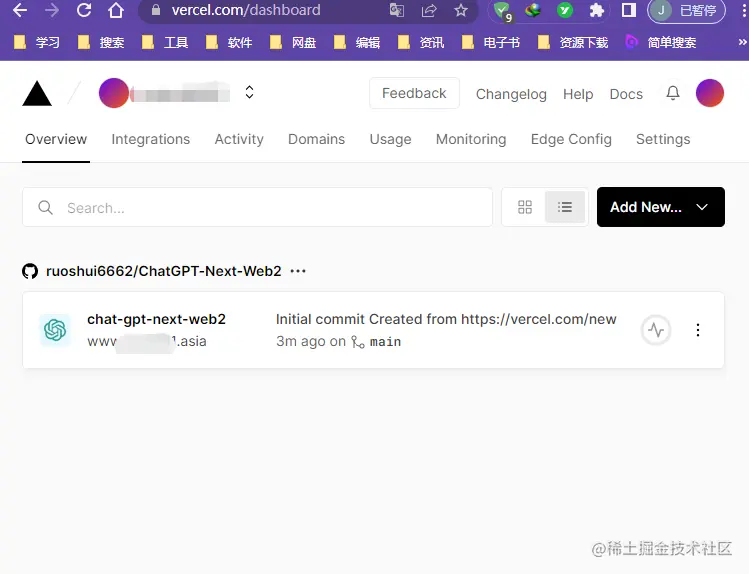Open the 简单搜索 bookmark
The width and height of the screenshot is (749, 574).
pos(661,43)
